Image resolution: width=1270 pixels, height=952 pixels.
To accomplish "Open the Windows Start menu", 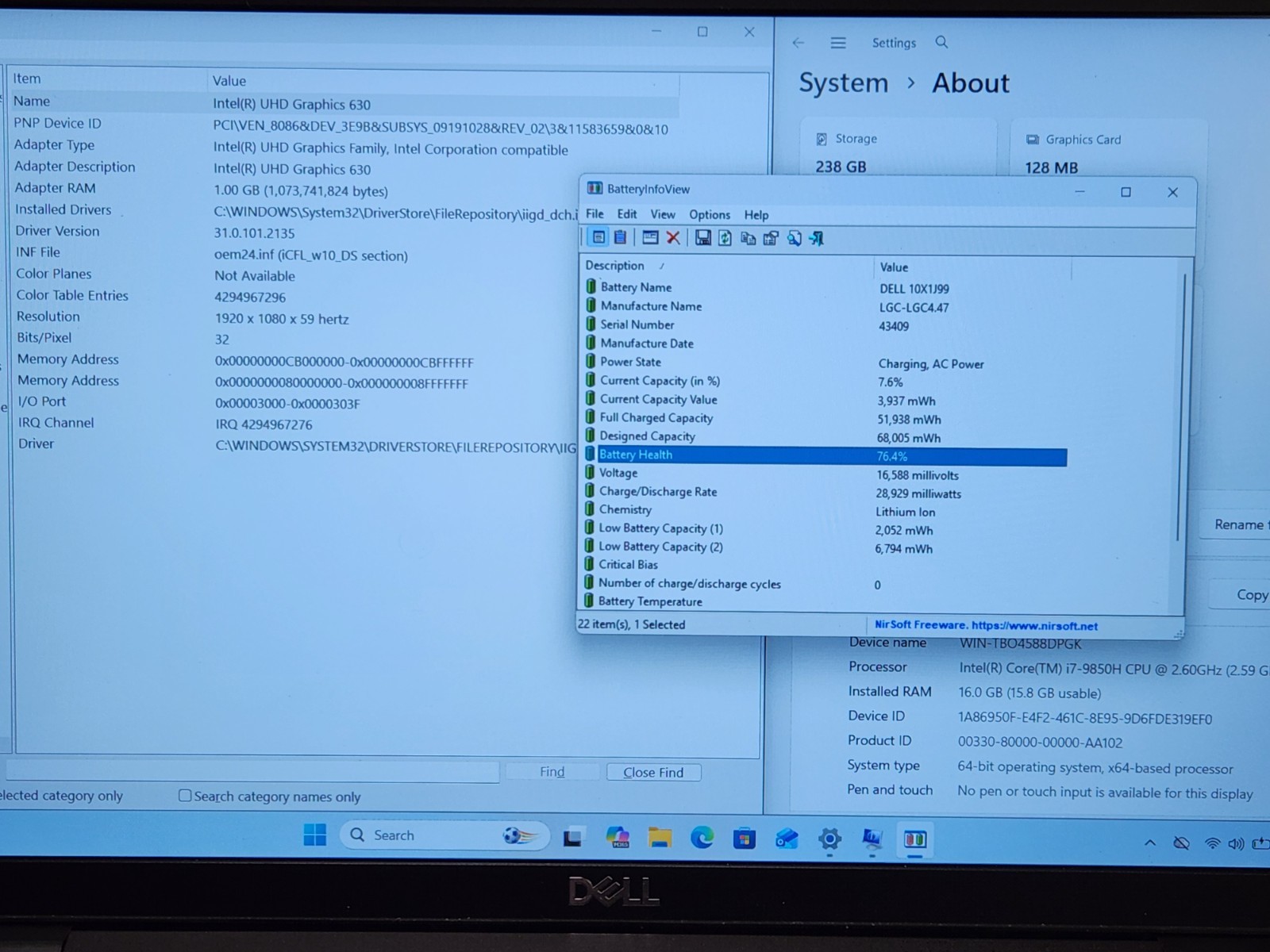I will tap(315, 835).
